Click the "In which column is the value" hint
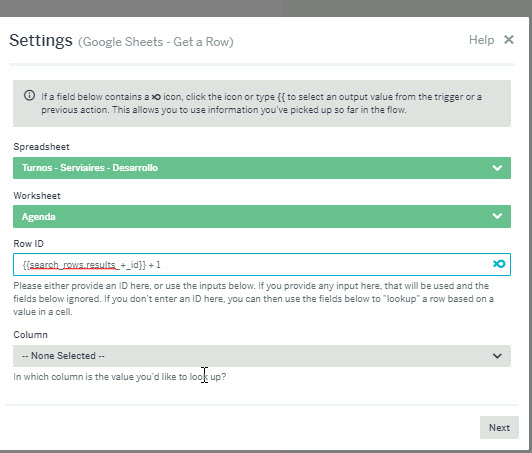The height and width of the screenshot is (453, 532). (119, 377)
